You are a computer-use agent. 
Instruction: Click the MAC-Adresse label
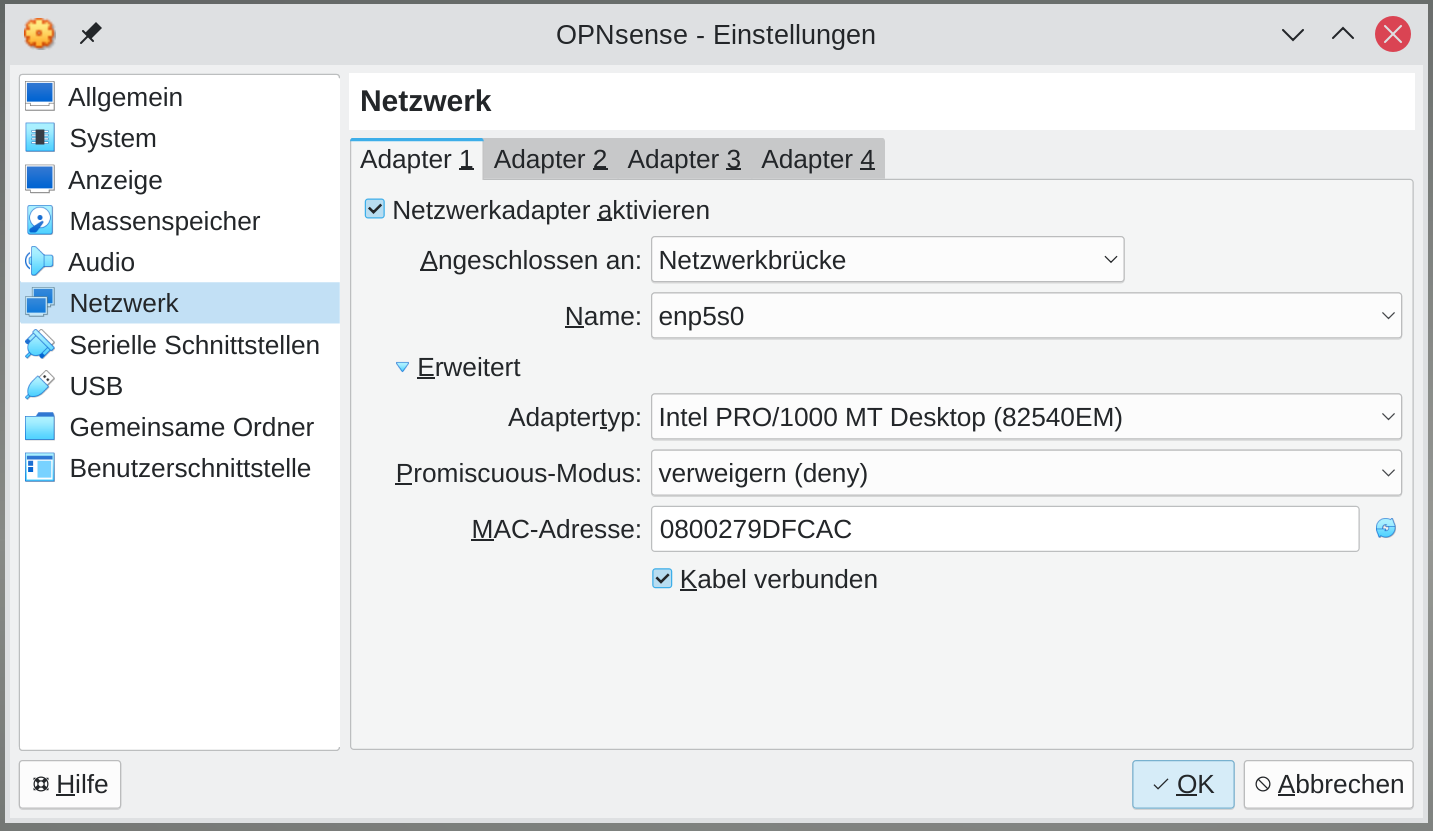pyautogui.click(x=556, y=529)
